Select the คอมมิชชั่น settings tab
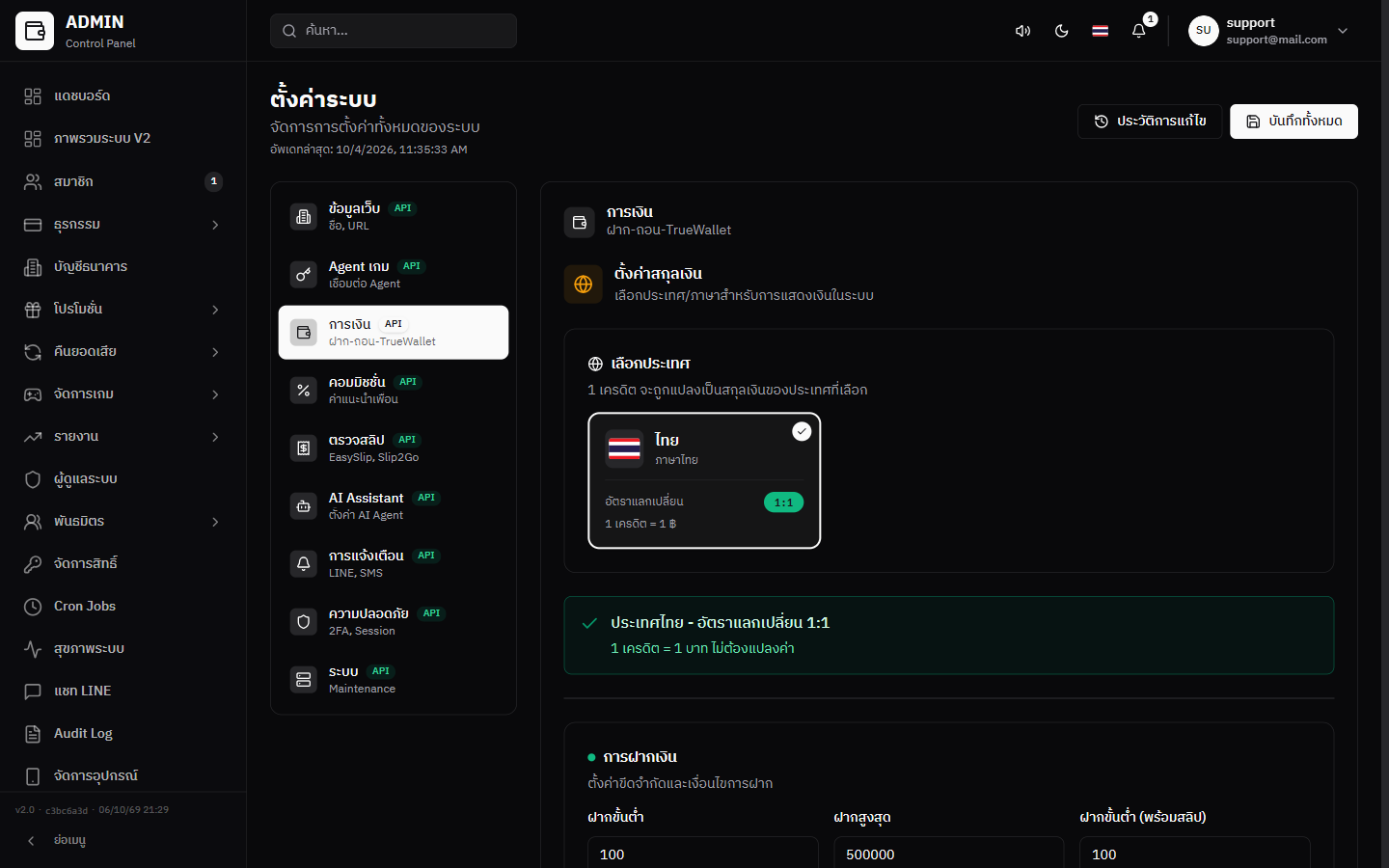The height and width of the screenshot is (868, 1389). (x=394, y=391)
